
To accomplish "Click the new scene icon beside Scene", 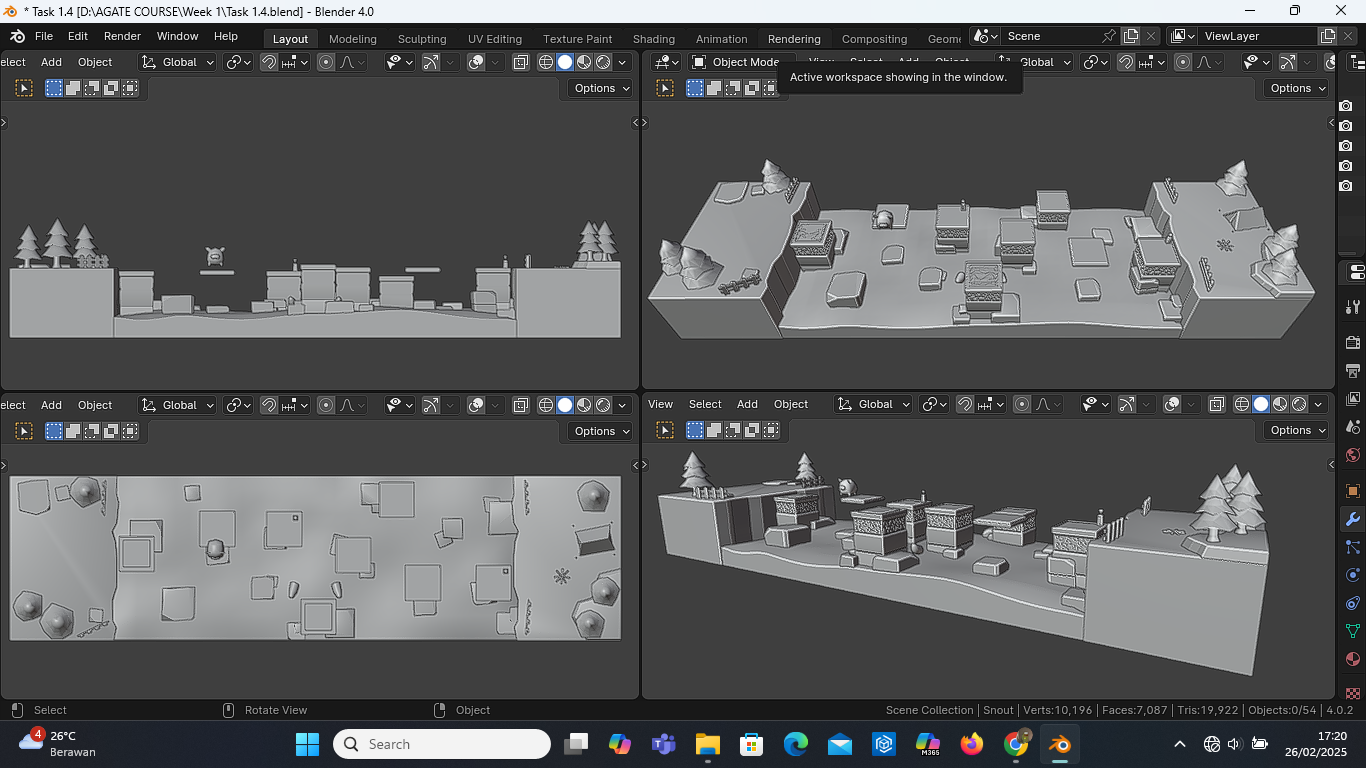I will click(1130, 36).
